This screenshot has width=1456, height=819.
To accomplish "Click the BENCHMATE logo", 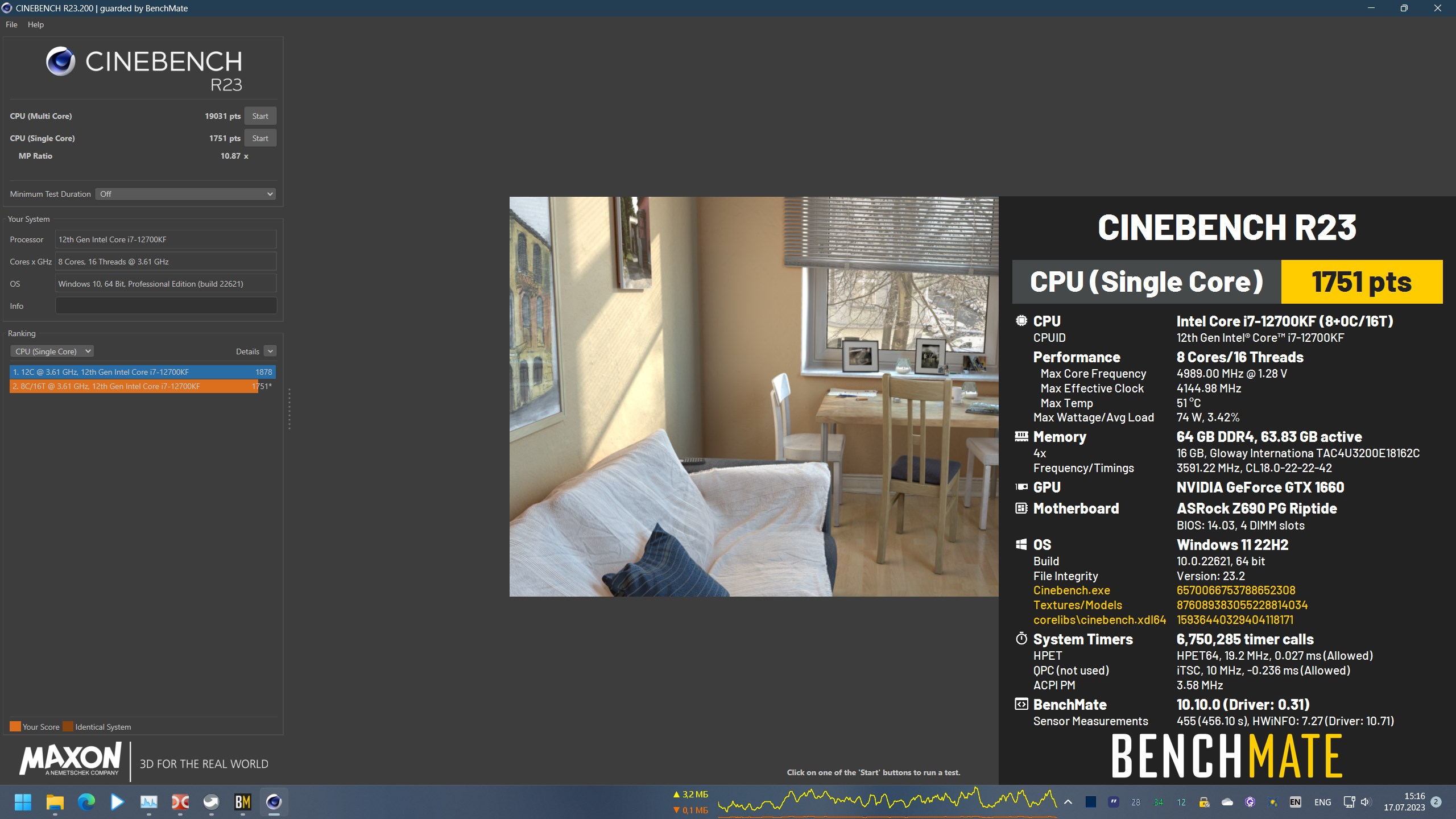I will (1227, 756).
